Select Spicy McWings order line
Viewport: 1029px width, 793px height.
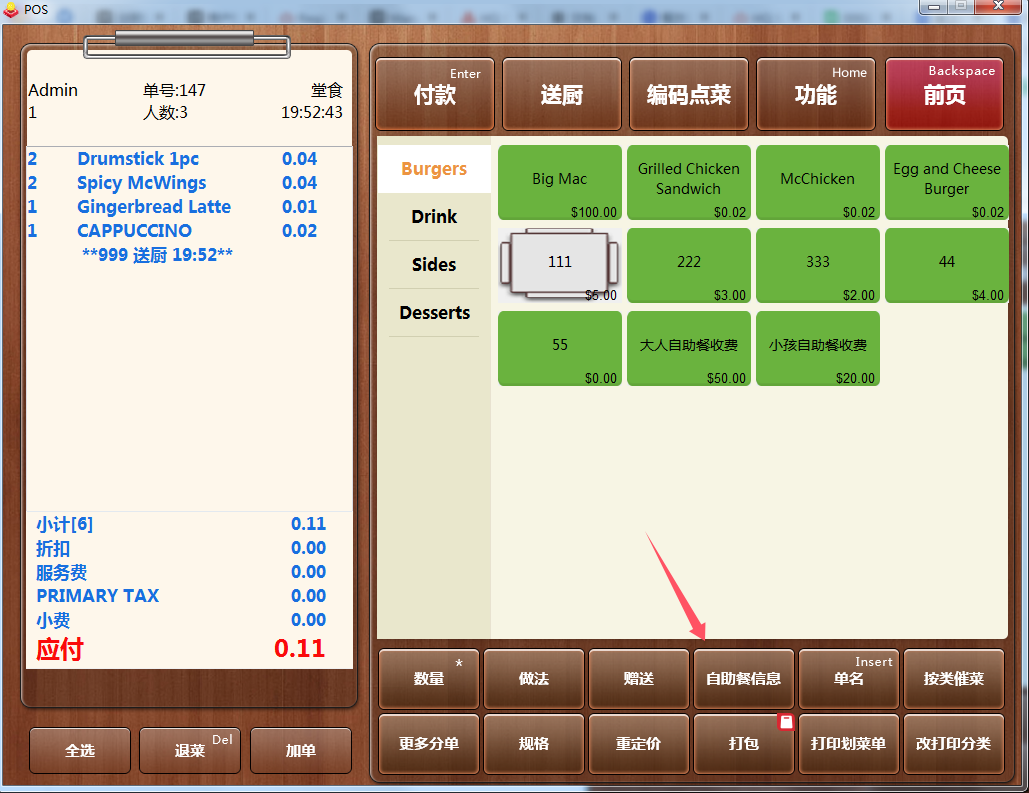pyautogui.click(x=174, y=182)
